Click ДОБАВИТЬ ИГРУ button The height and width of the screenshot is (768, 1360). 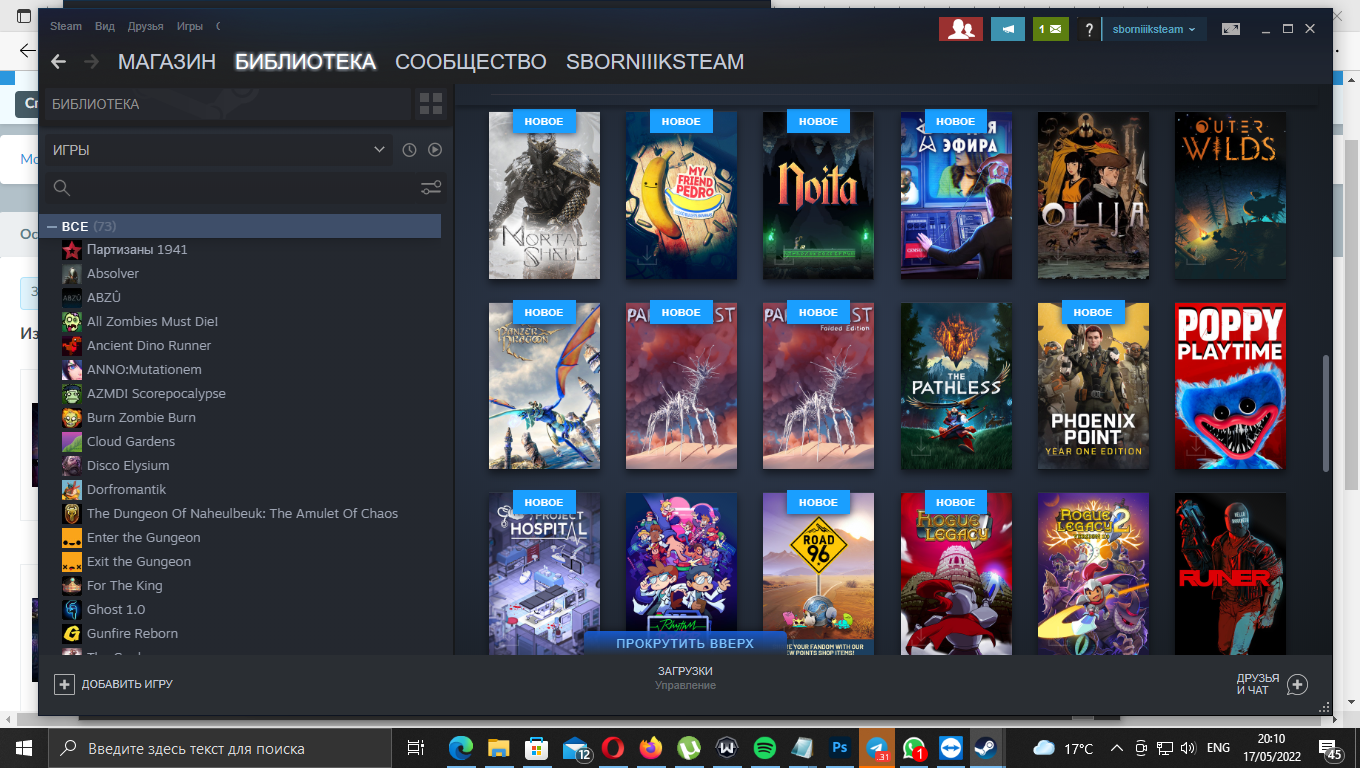coord(113,684)
